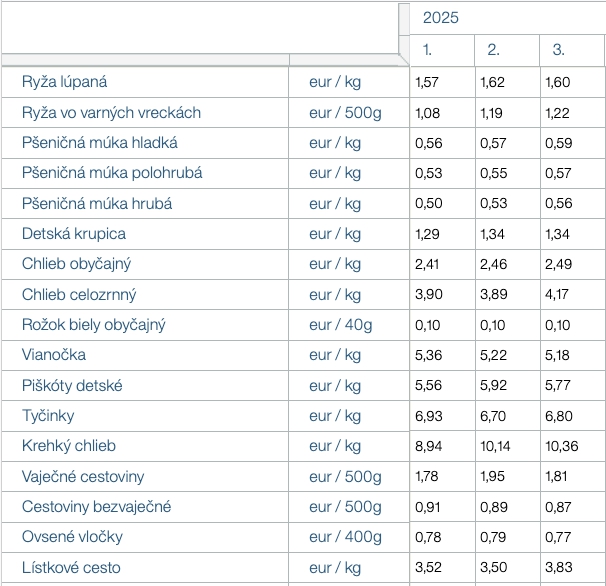Click the Lístkové cesto link
Screen dimensions: 606x586
(x=71, y=568)
